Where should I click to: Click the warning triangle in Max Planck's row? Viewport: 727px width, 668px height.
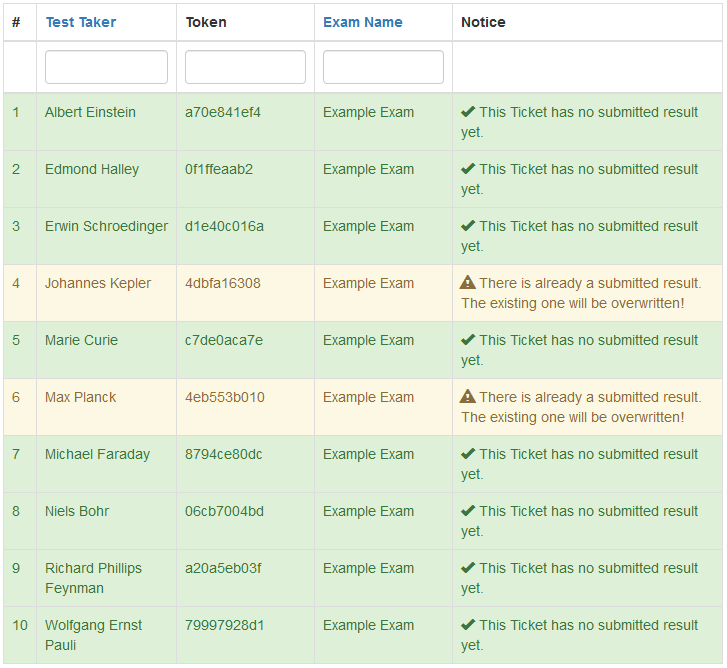tap(467, 396)
